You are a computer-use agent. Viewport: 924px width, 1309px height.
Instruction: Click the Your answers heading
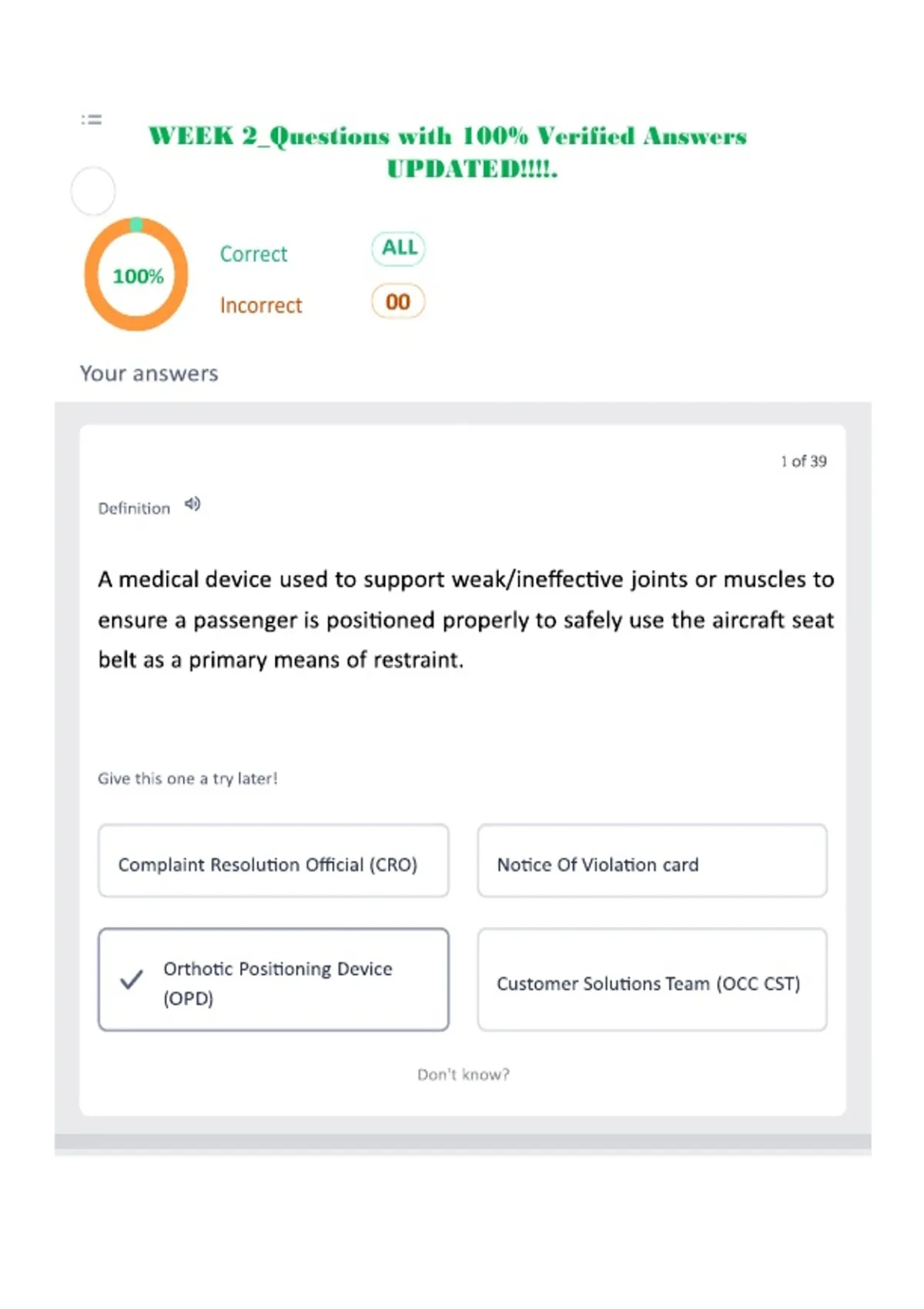coord(149,373)
